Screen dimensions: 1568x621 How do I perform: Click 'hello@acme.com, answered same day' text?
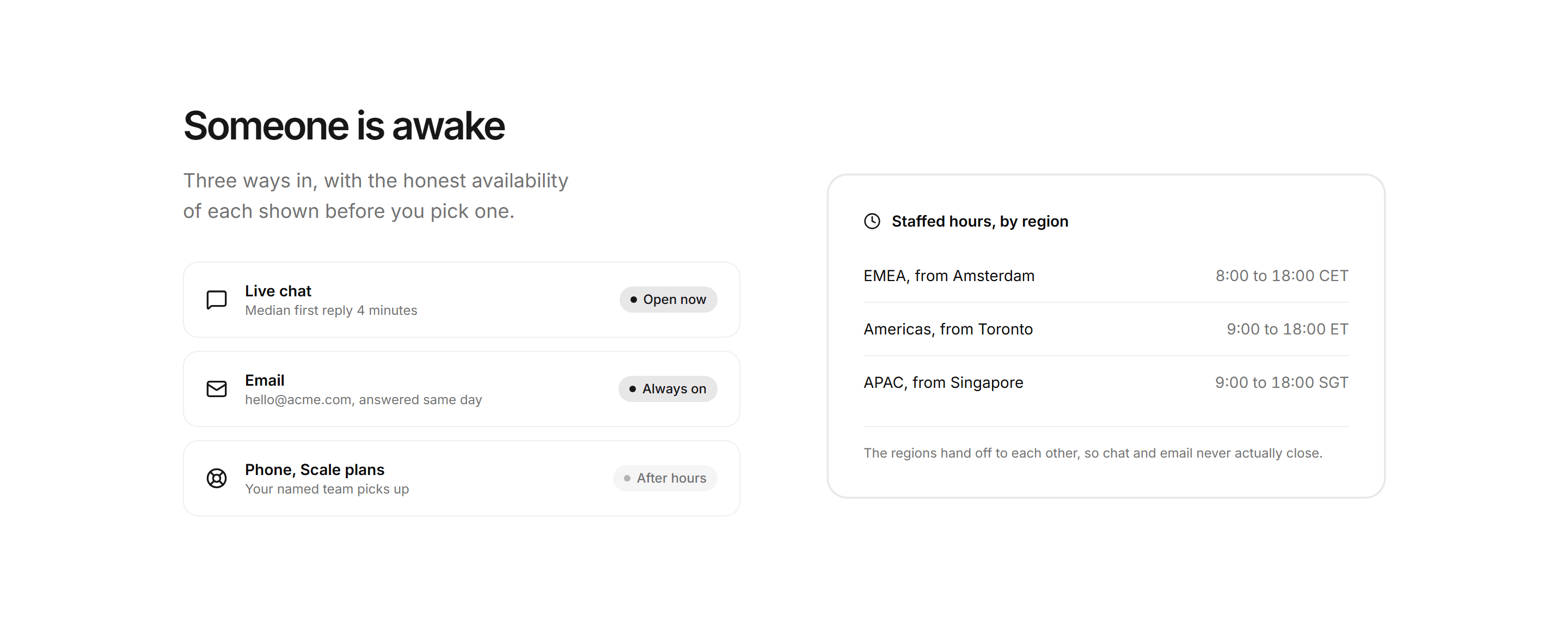point(363,400)
